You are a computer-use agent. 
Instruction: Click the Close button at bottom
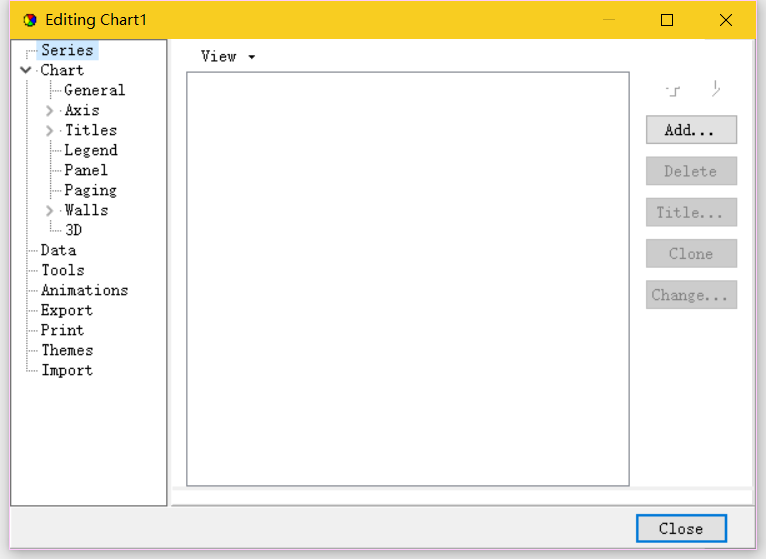681,528
